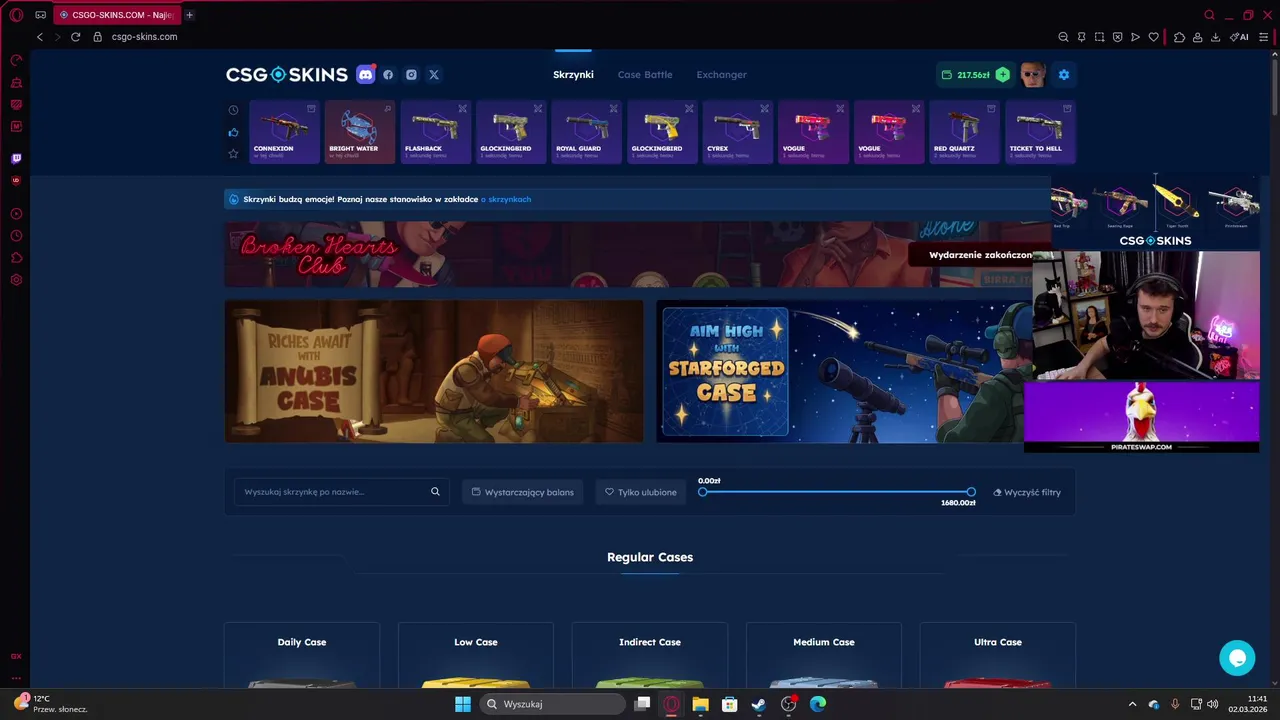Open the Opera AI assistant icon

(1239, 37)
